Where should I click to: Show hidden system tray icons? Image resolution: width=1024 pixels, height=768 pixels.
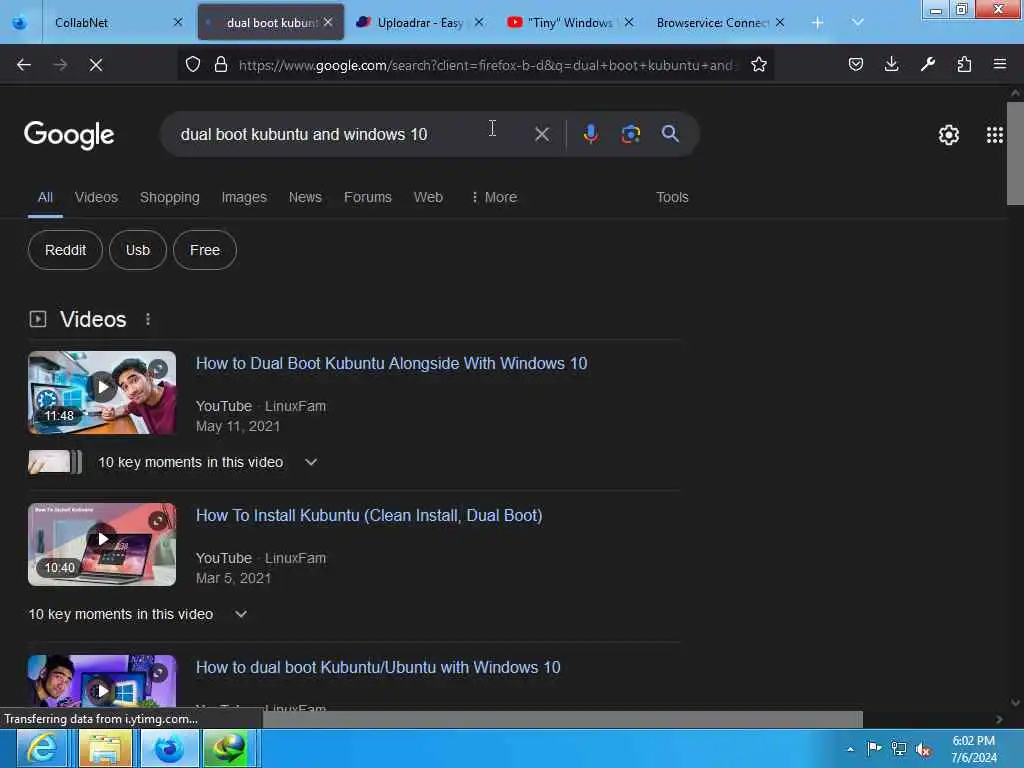click(850, 749)
